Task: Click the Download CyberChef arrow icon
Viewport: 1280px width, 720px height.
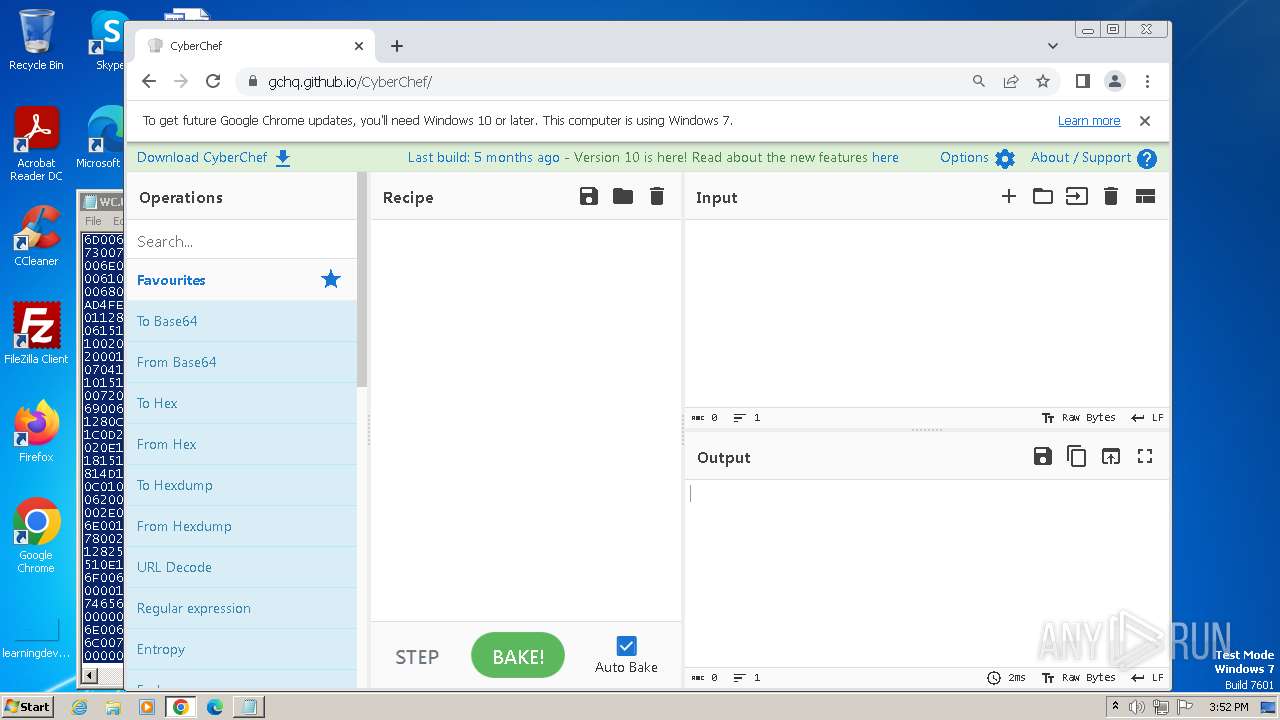Action: (283, 158)
